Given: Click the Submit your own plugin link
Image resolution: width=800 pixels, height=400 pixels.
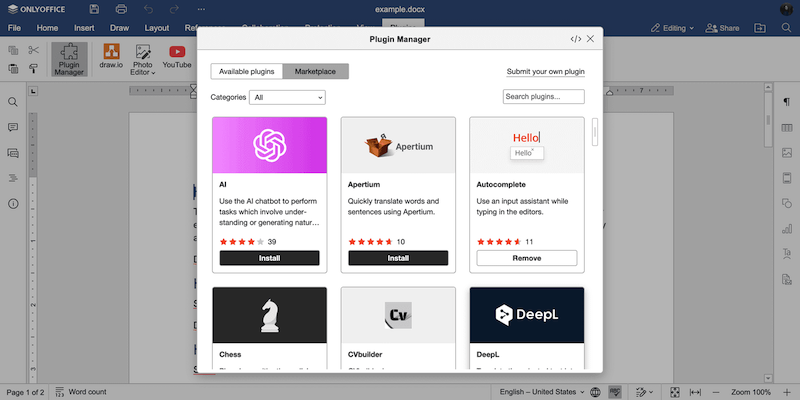Looking at the screenshot, I should tap(545, 72).
